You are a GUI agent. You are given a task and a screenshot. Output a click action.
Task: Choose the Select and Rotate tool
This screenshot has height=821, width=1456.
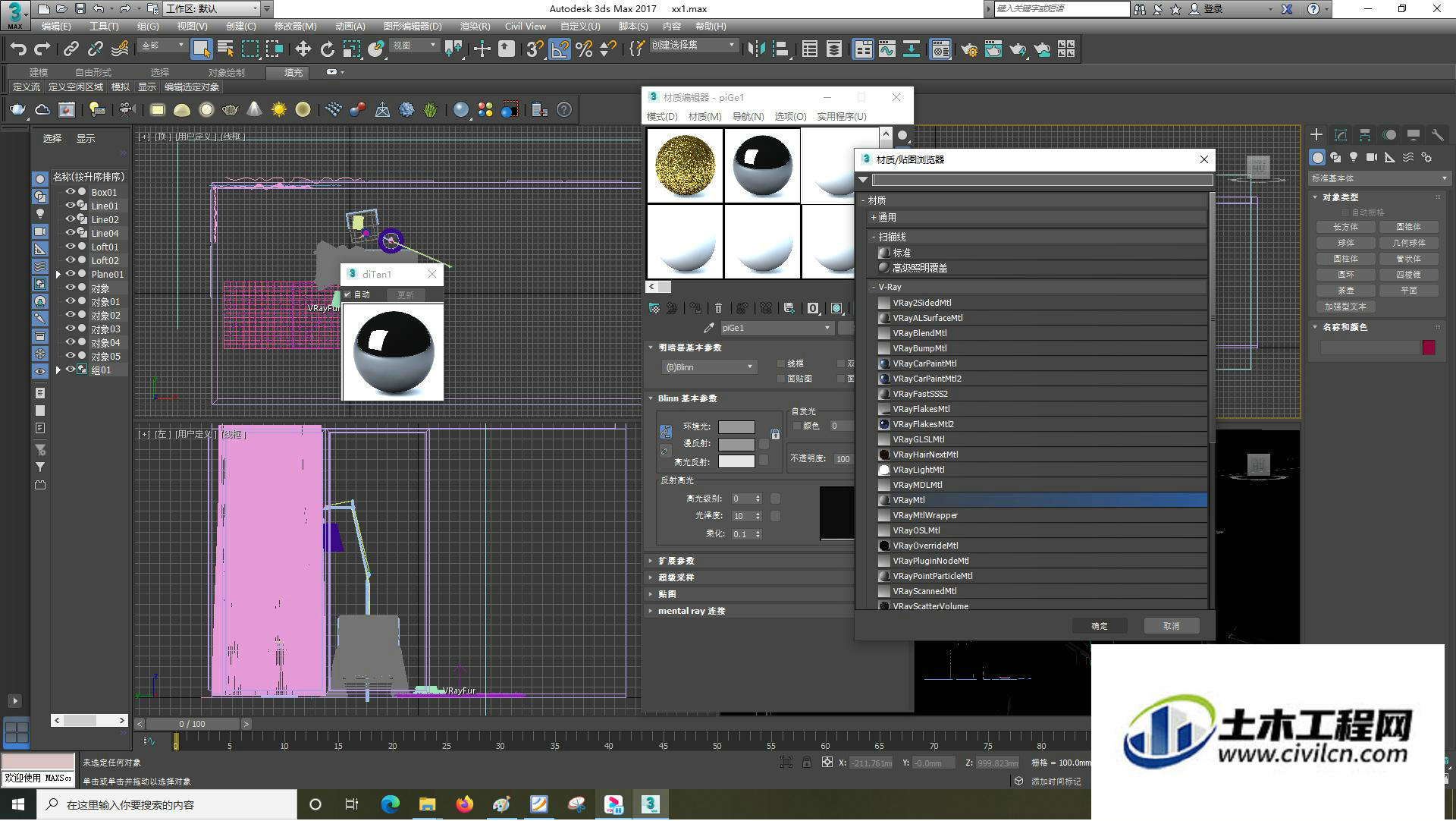[x=327, y=49]
